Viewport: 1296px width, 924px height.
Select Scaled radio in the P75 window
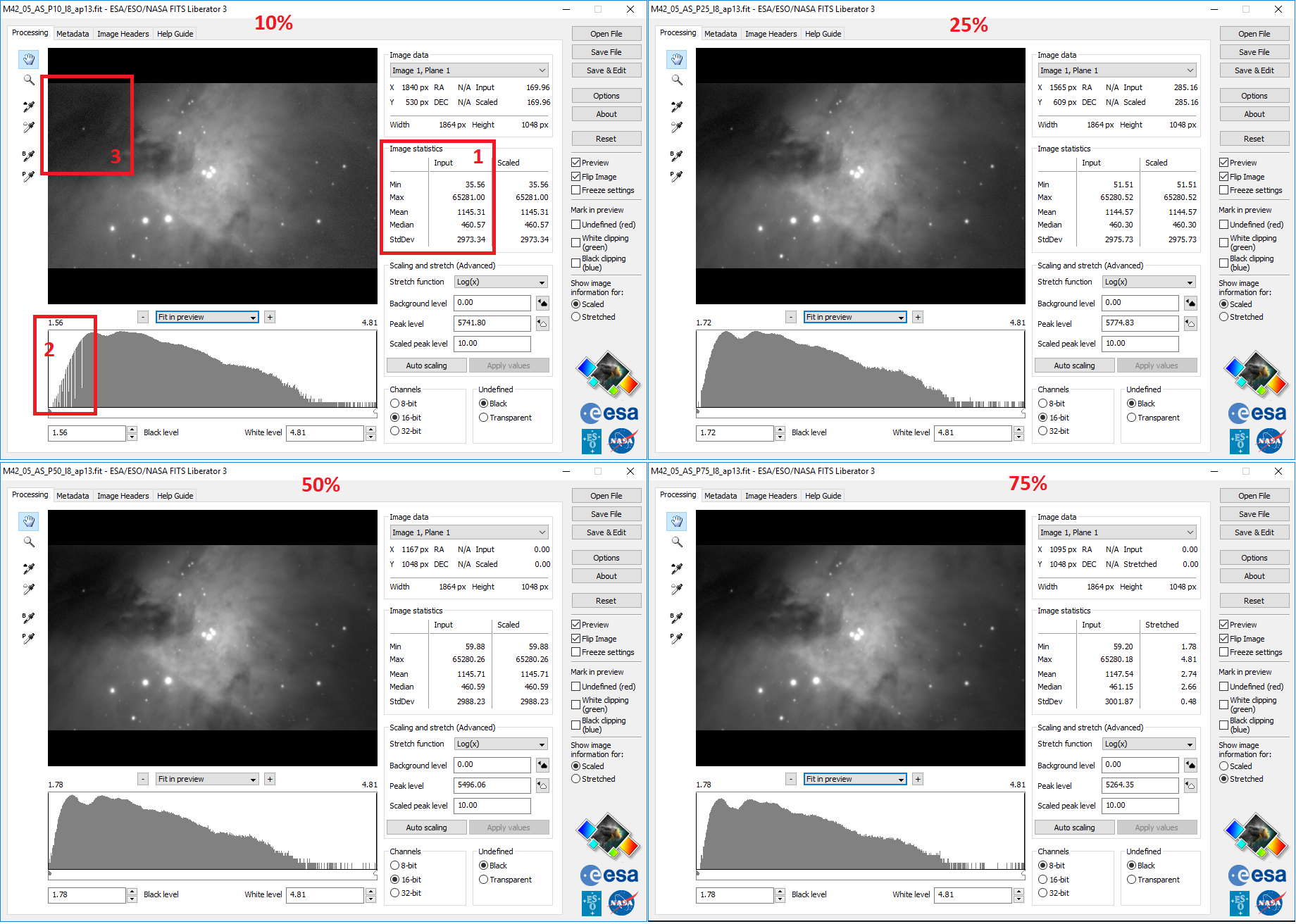click(x=1224, y=766)
